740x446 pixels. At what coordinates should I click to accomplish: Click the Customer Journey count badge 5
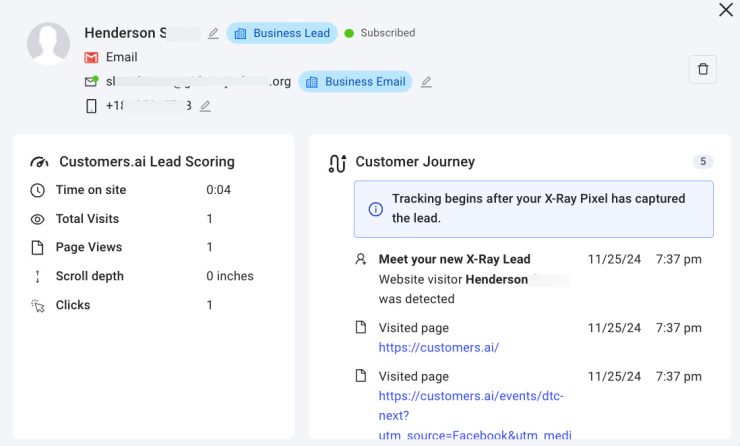click(703, 161)
